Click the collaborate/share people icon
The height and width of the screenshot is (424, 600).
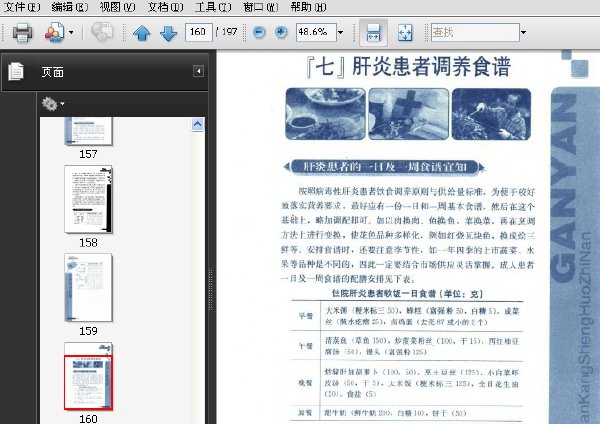(55, 32)
